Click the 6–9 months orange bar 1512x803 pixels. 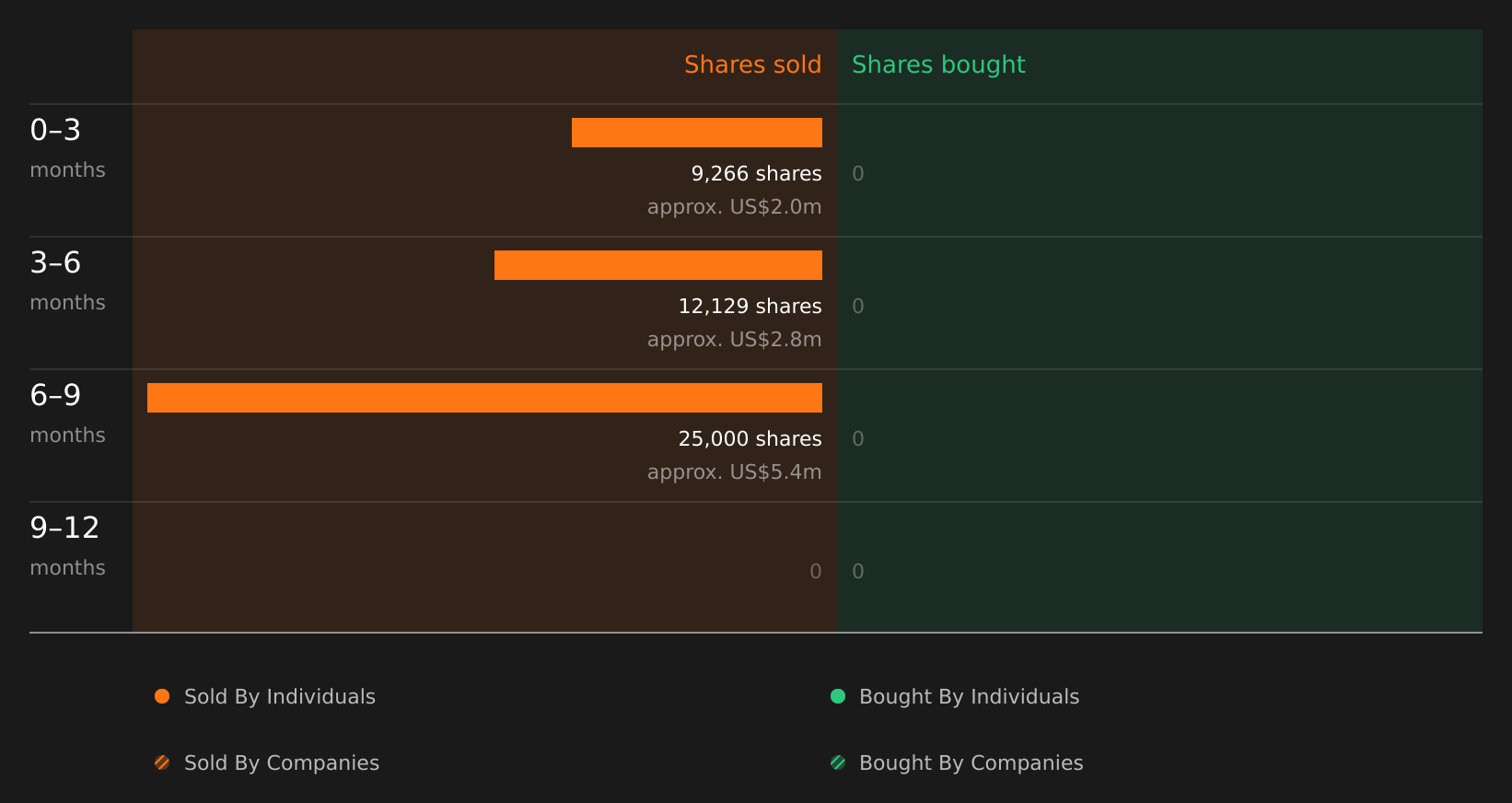484,398
